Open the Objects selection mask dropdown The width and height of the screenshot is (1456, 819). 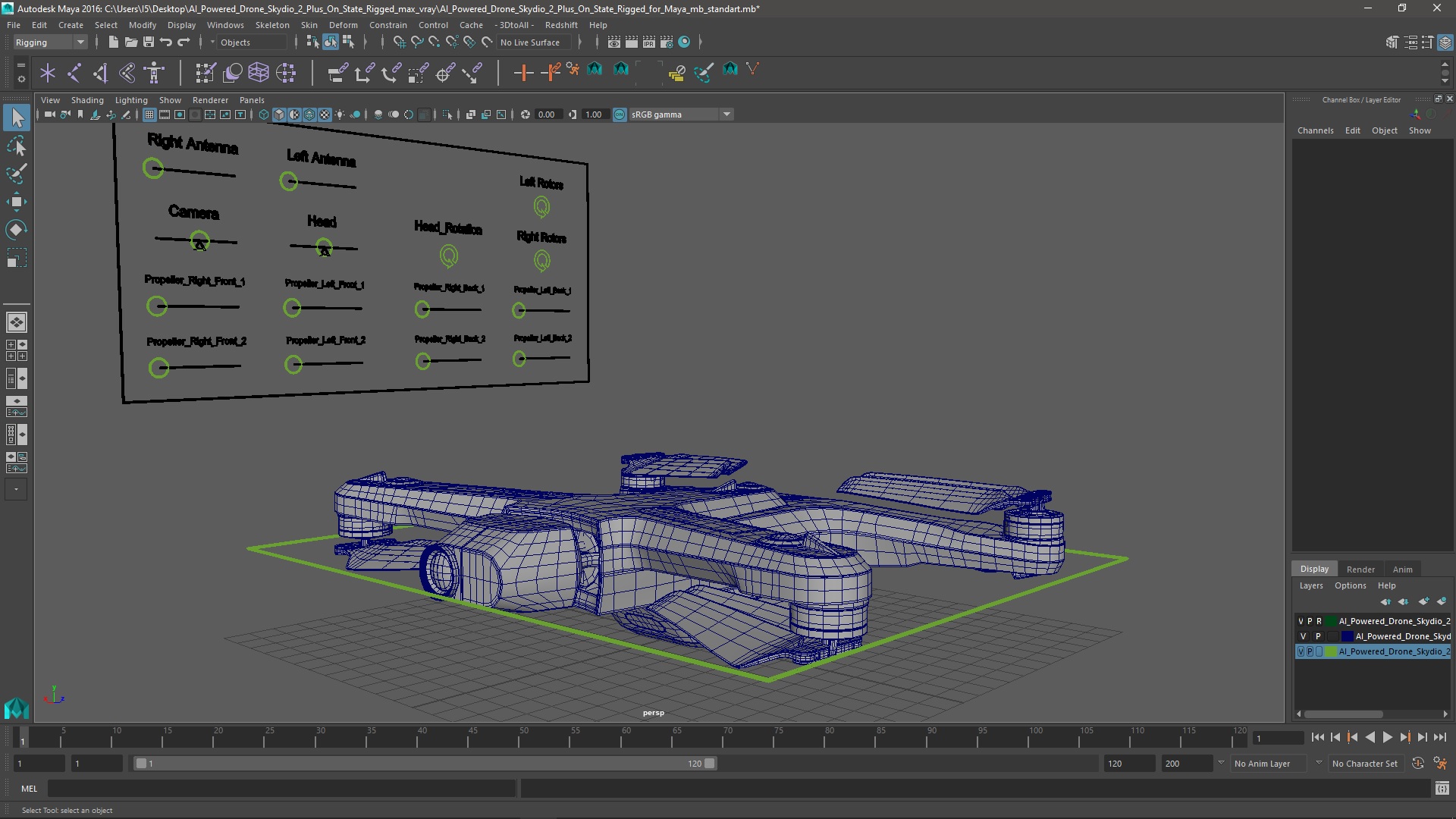[253, 42]
